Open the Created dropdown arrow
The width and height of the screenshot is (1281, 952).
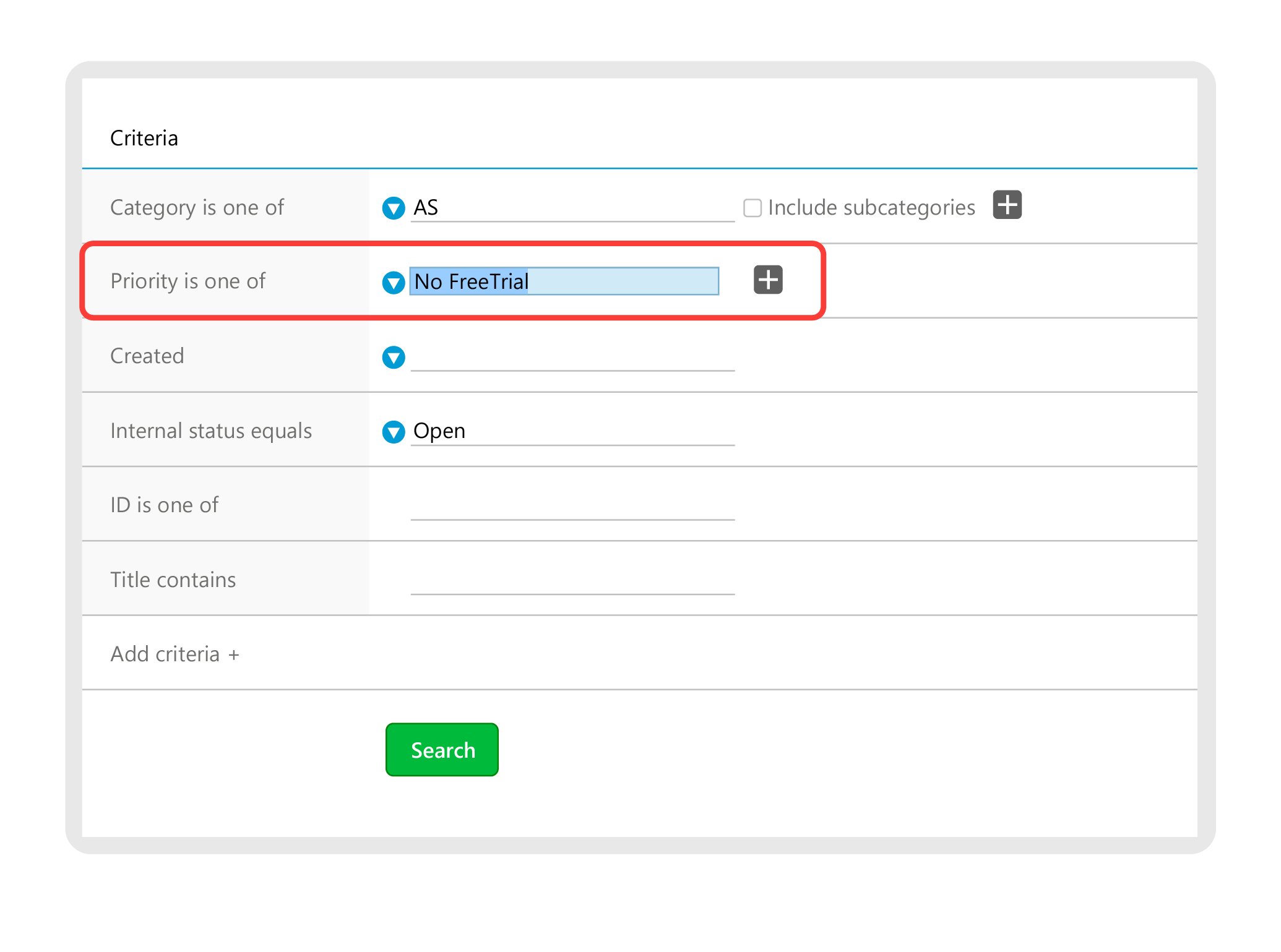point(394,357)
